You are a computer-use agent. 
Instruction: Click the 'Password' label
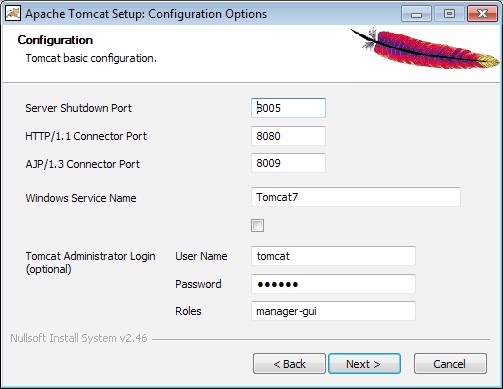coord(198,284)
